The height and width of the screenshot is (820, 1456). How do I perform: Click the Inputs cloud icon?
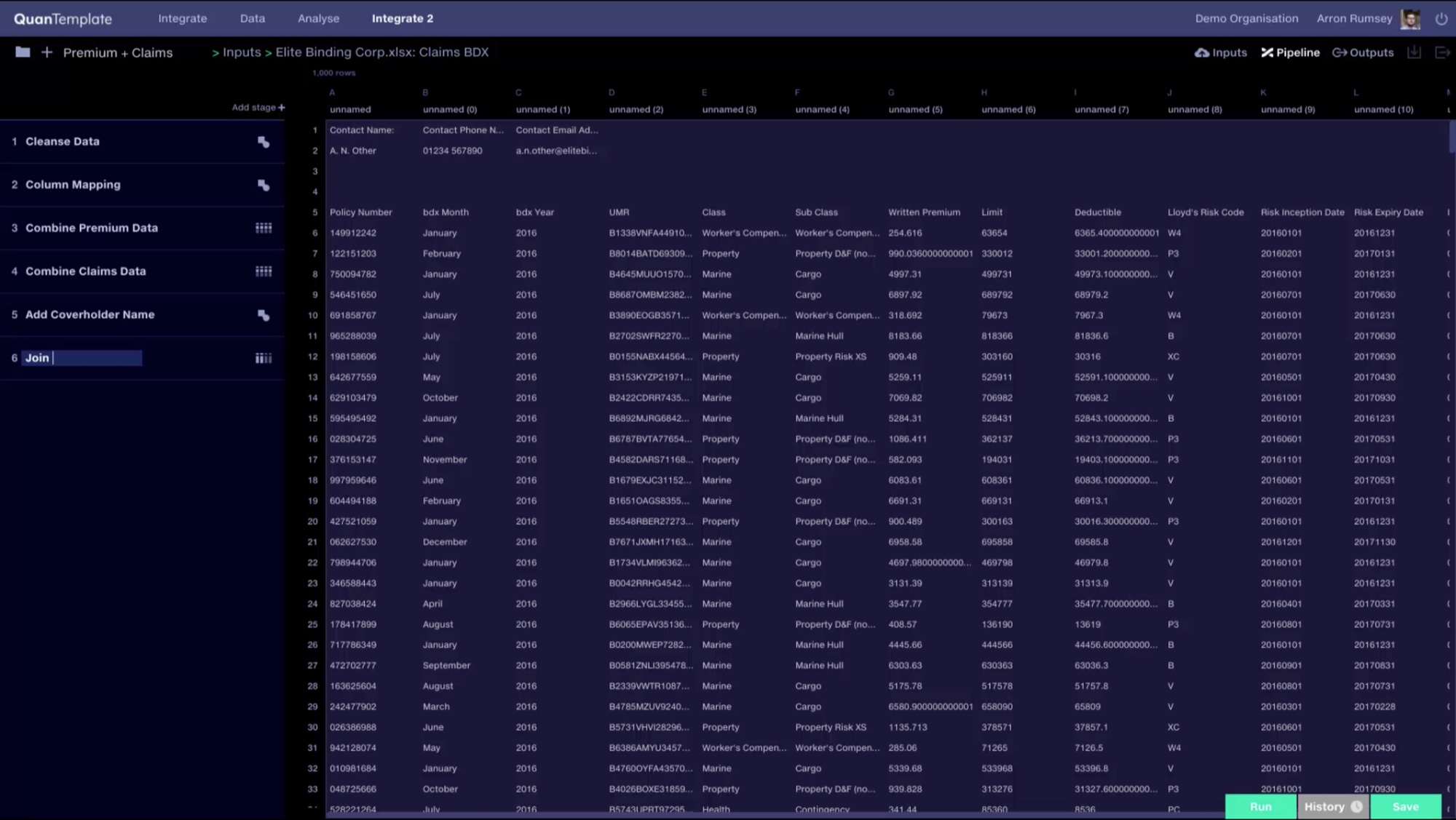pyautogui.click(x=1202, y=52)
